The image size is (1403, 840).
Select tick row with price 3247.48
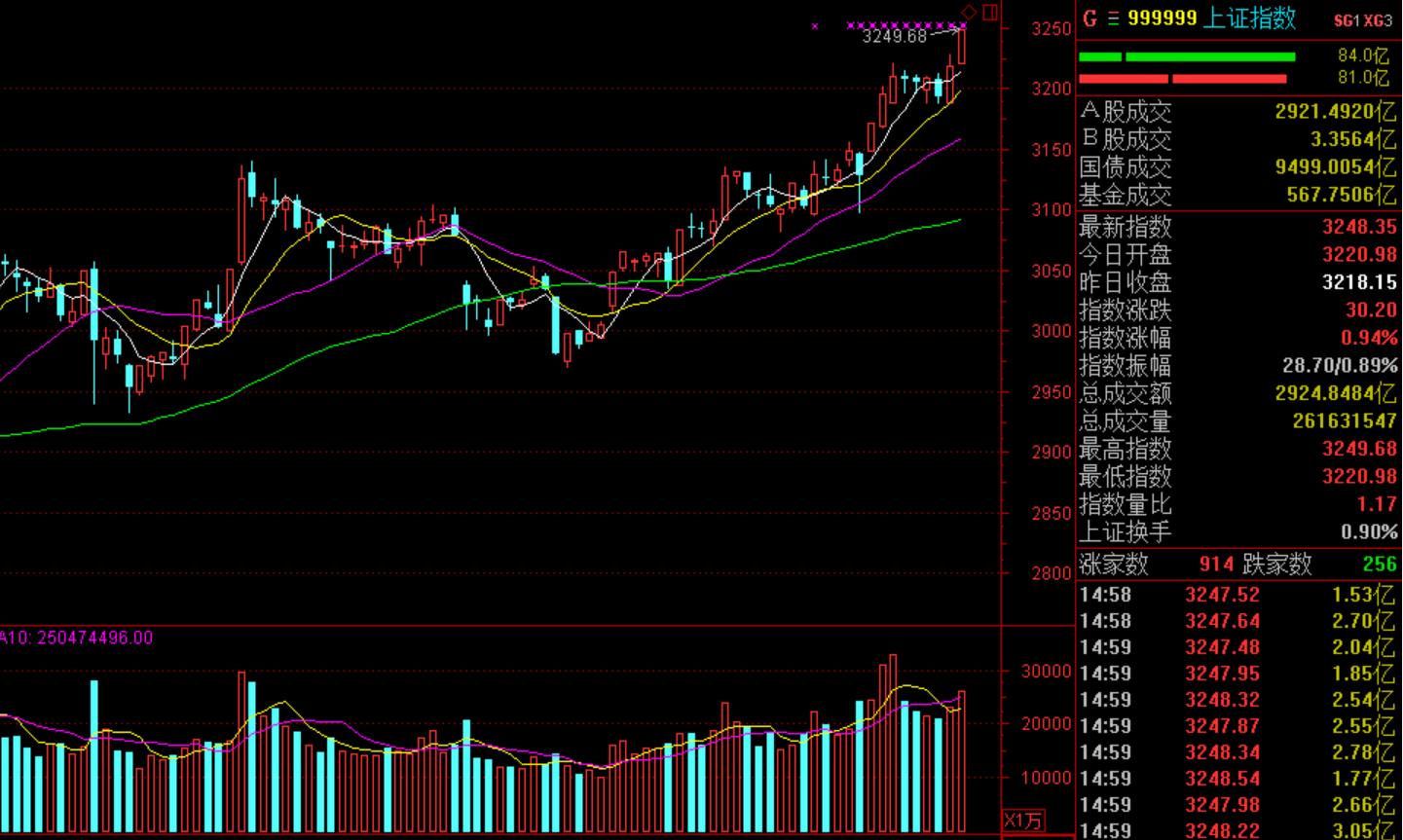point(1238,647)
